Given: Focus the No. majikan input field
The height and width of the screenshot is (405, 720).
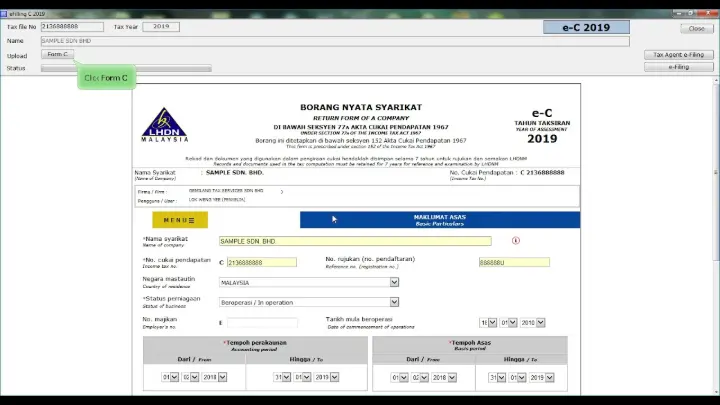Looking at the screenshot, I should [x=261, y=323].
